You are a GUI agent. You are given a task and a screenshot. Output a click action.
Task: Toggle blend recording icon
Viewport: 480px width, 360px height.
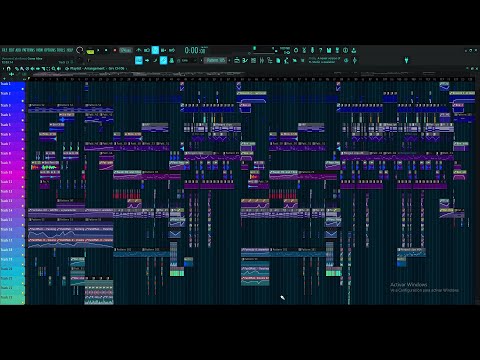(x=163, y=50)
